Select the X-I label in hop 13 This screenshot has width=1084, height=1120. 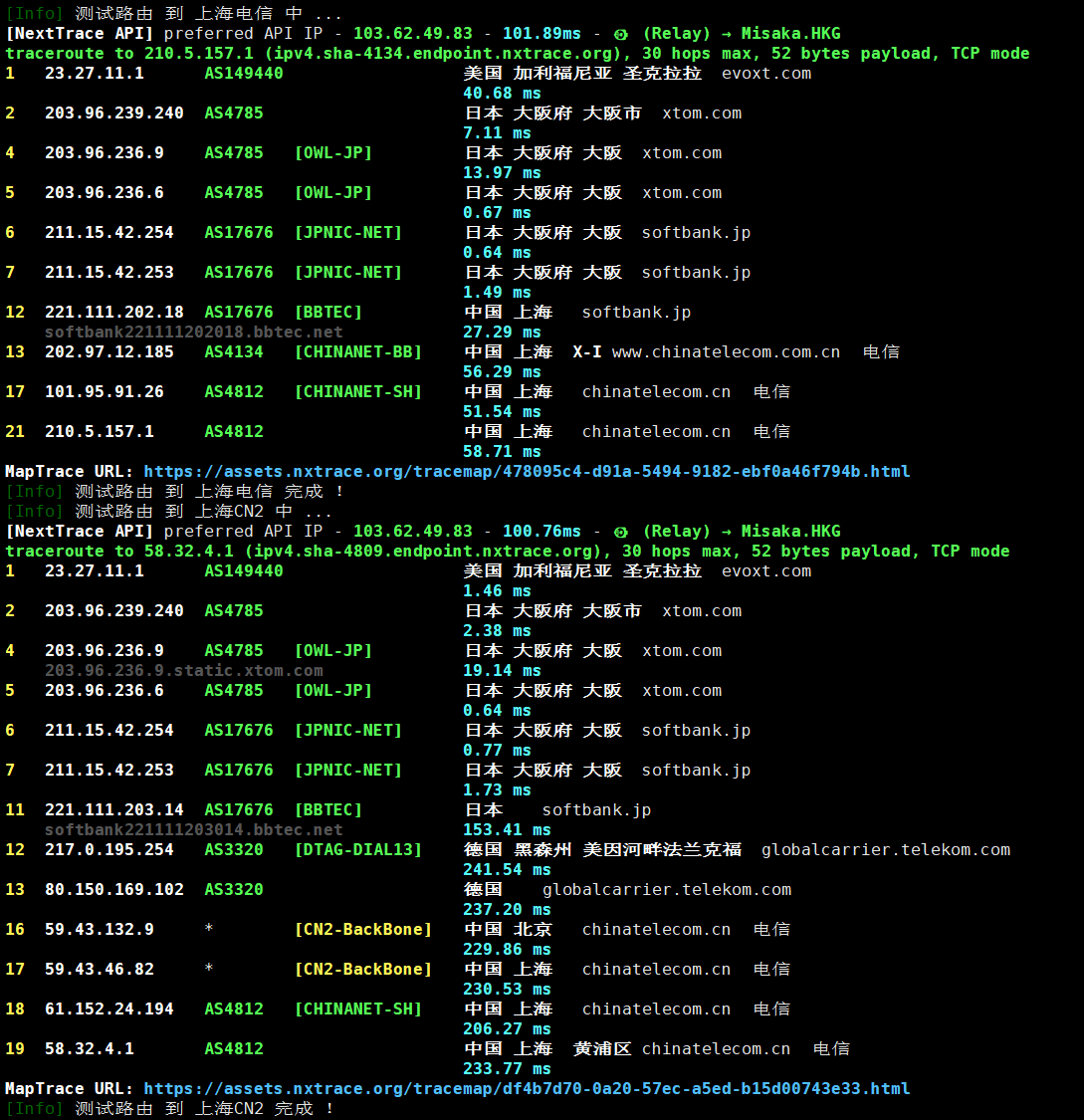[x=587, y=352]
